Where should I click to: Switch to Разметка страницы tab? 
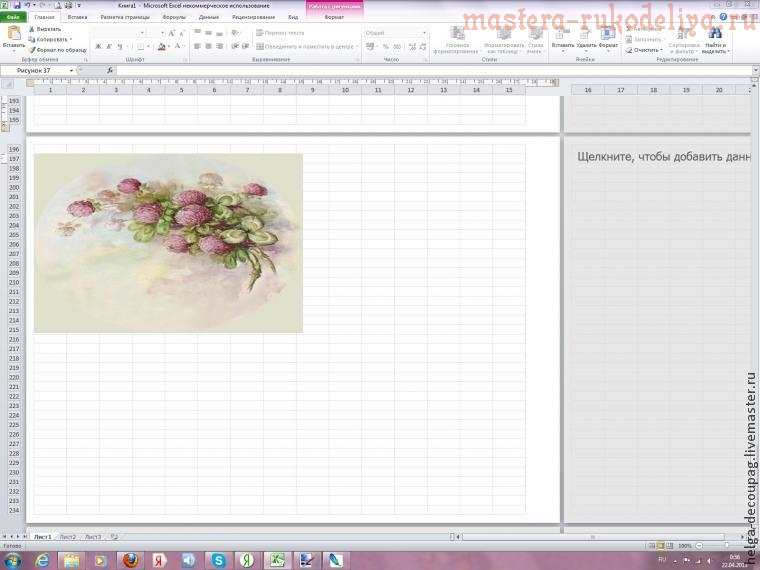click(x=125, y=17)
